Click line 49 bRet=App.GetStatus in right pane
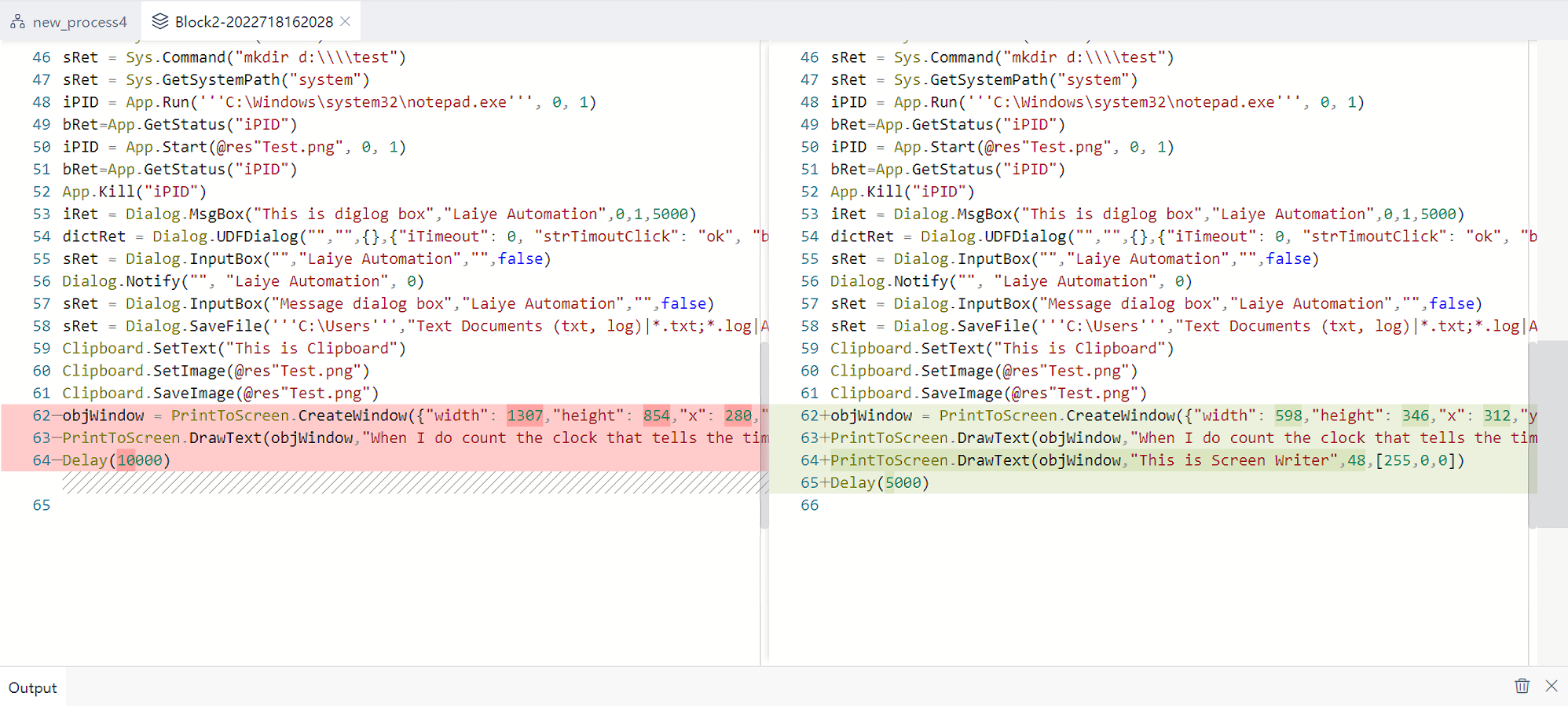 pos(948,124)
